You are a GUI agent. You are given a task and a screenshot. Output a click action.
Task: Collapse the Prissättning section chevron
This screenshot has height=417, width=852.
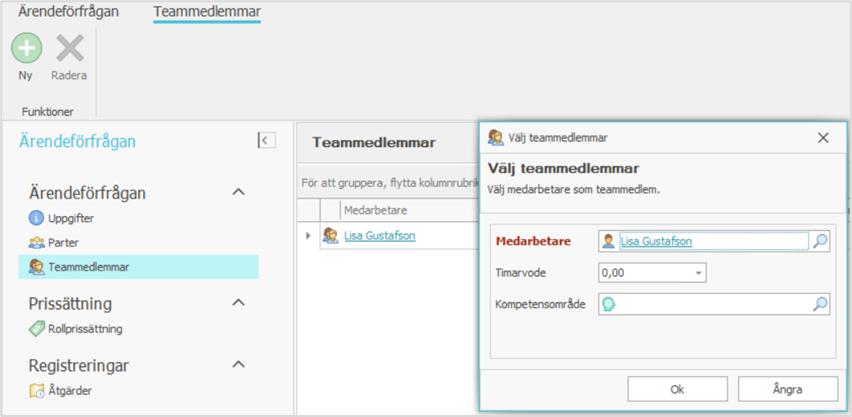[x=238, y=302]
